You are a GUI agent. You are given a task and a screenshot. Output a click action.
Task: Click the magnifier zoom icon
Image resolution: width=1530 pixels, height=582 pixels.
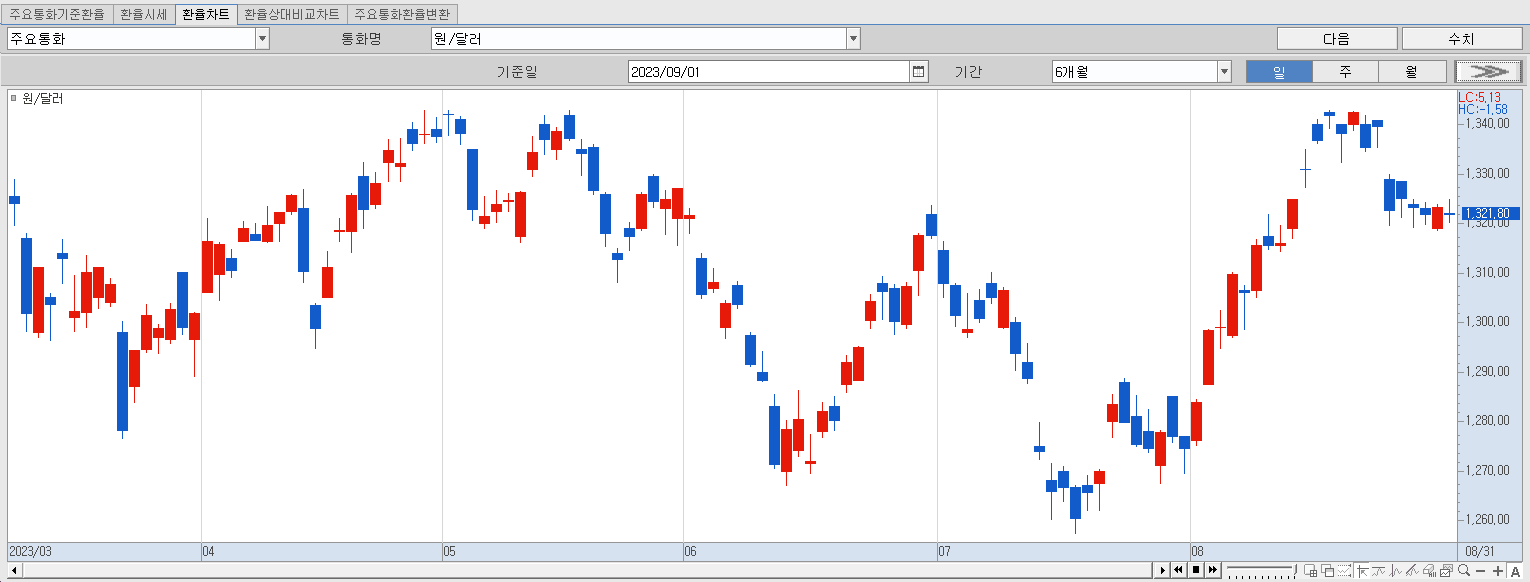1464,570
